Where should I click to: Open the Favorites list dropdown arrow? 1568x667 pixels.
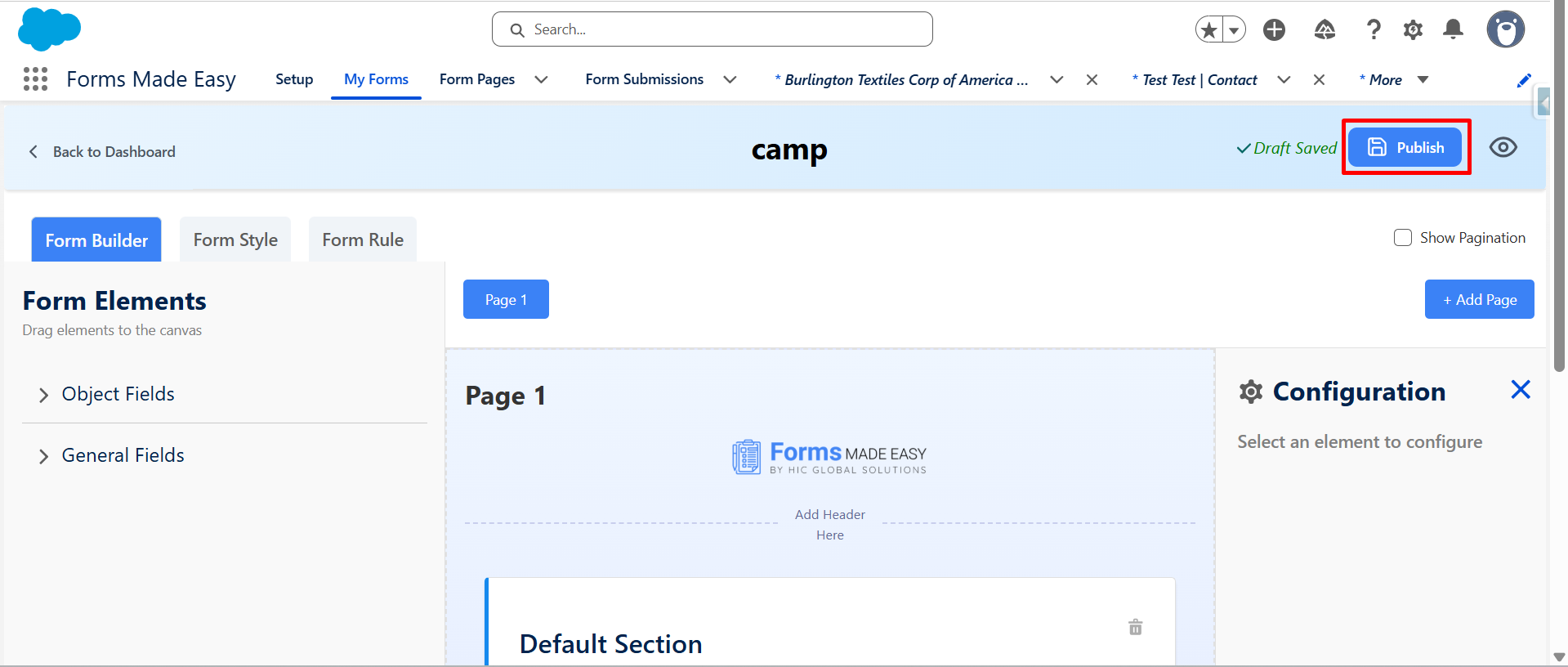[x=1234, y=30]
